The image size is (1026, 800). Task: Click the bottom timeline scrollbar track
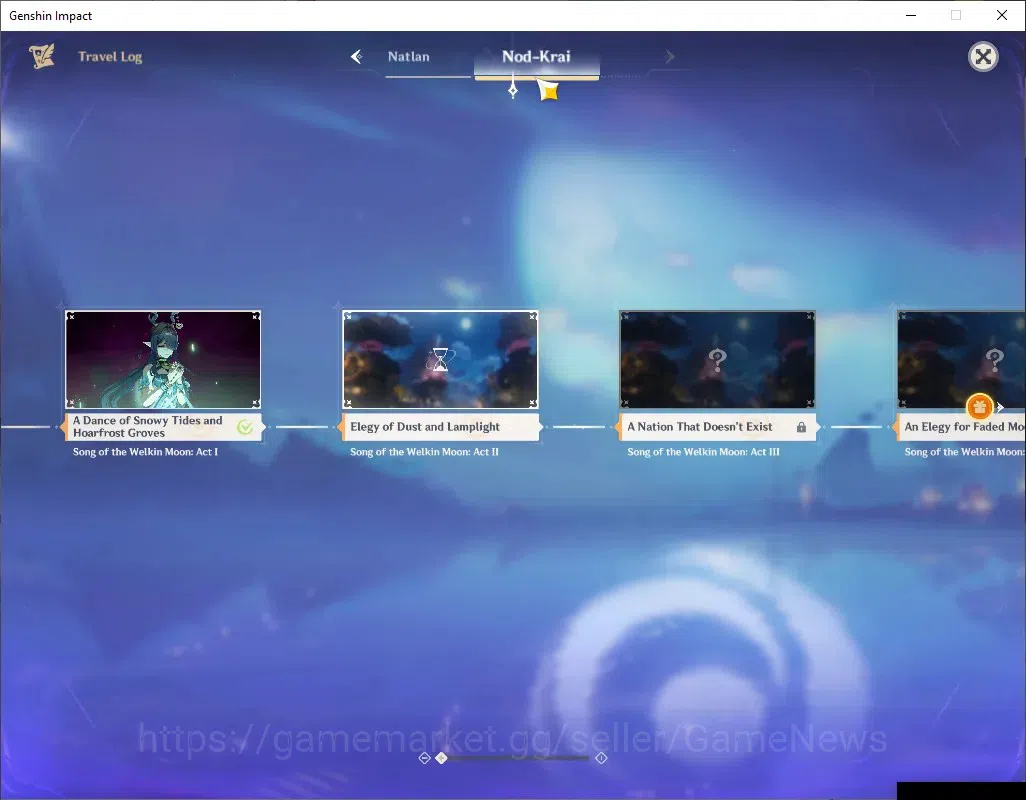click(x=512, y=757)
